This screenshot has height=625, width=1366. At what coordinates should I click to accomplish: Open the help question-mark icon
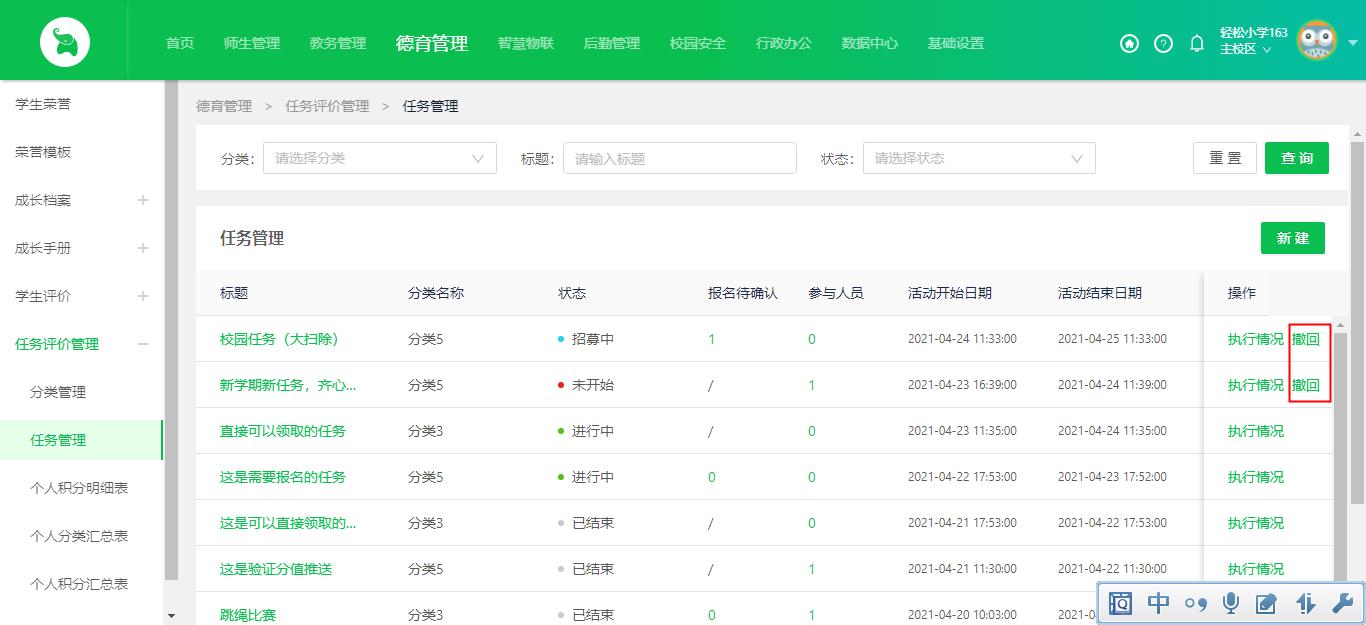click(x=1162, y=44)
